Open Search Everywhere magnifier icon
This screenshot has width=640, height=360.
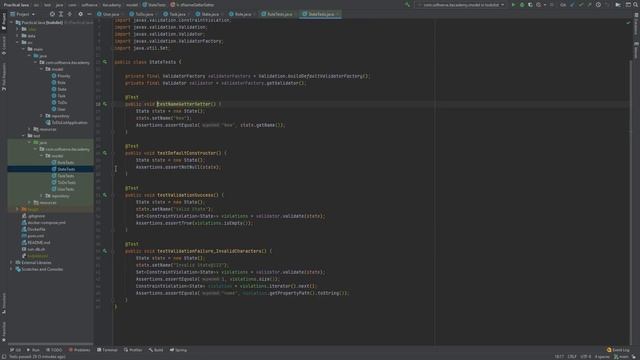636,5
